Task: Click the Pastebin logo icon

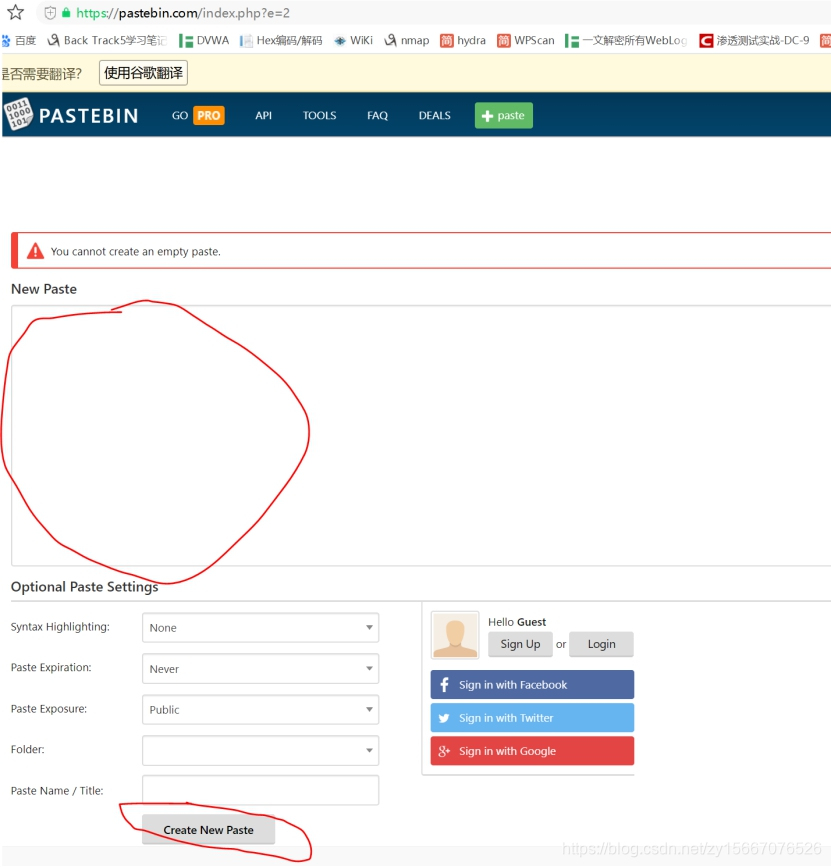Action: coord(18,114)
